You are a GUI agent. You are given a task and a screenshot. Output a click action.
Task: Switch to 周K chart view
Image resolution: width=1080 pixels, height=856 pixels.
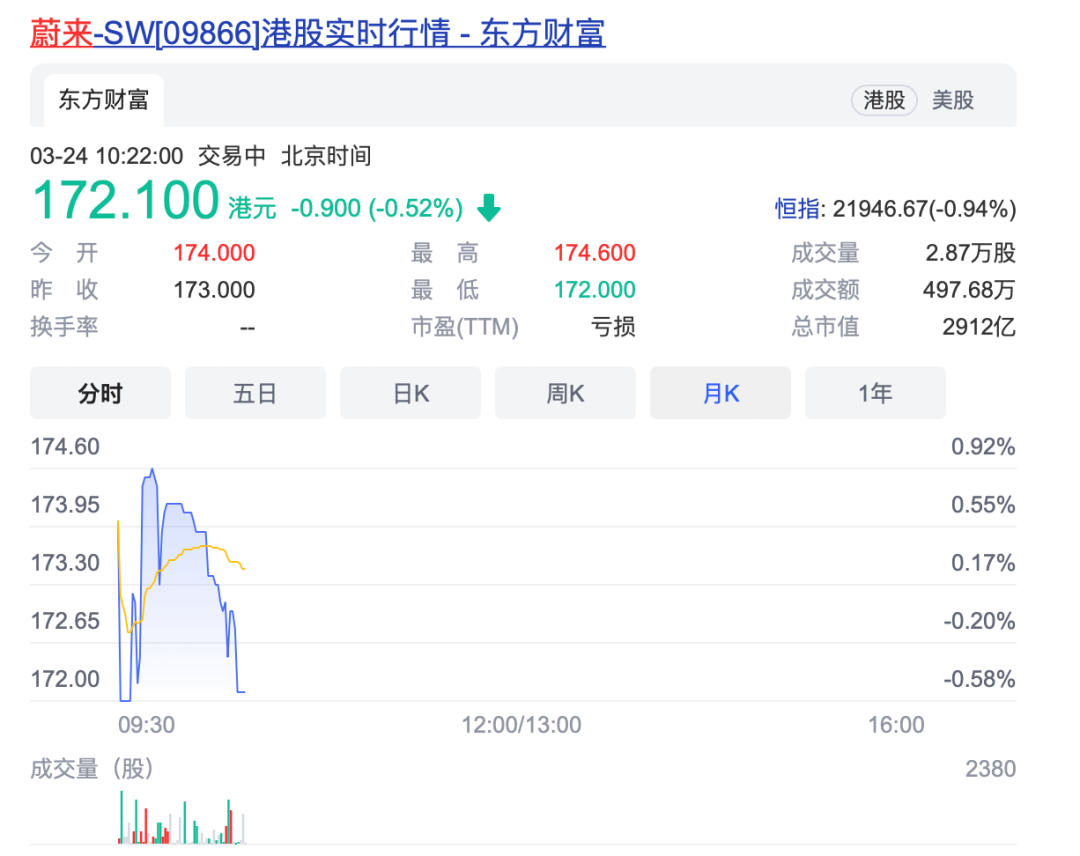tap(565, 393)
